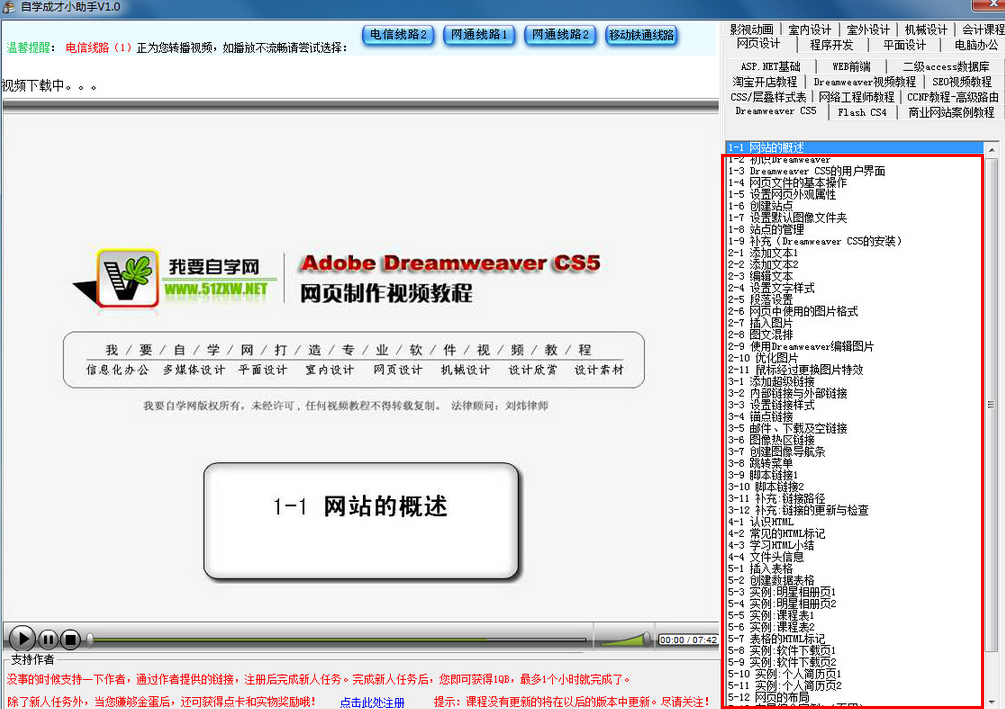Click the play button in the player

point(22,638)
